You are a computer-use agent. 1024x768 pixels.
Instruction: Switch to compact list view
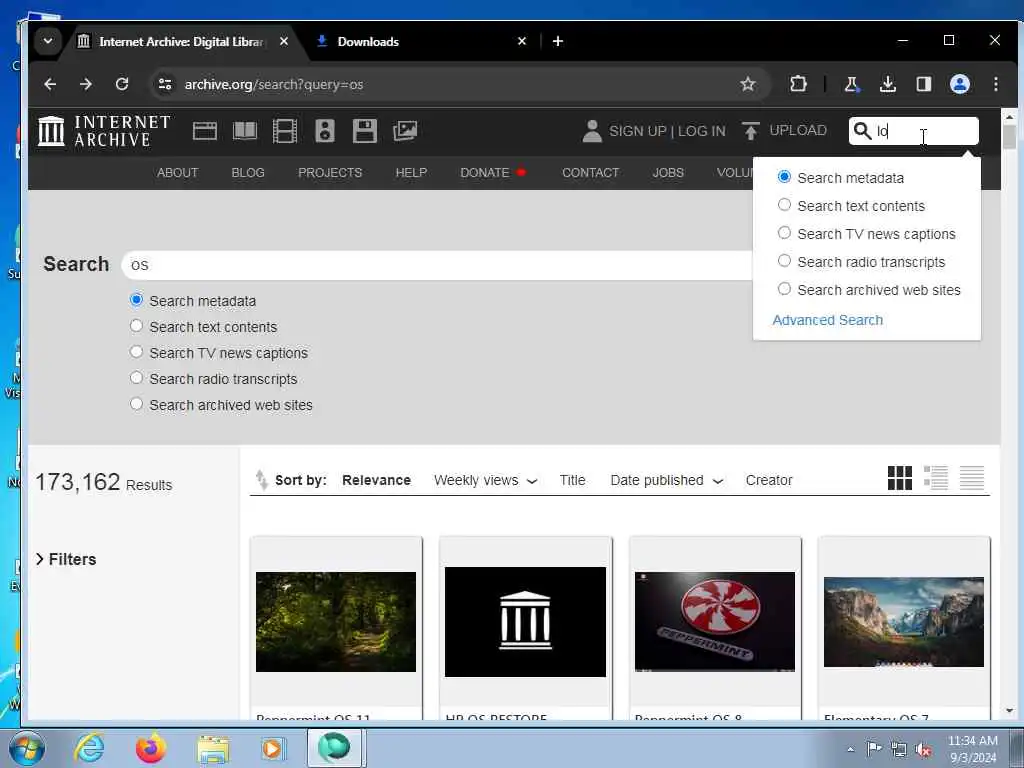[x=971, y=478]
